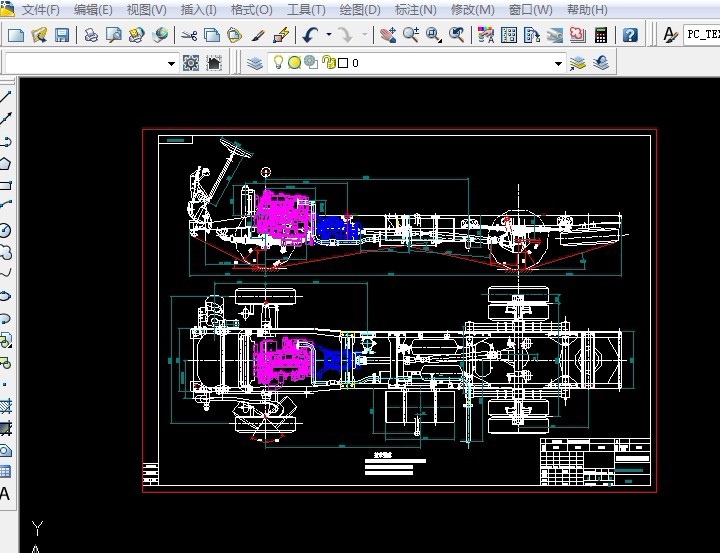Image resolution: width=720 pixels, height=553 pixels.
Task: Click the Copy icon
Action: click(212, 35)
